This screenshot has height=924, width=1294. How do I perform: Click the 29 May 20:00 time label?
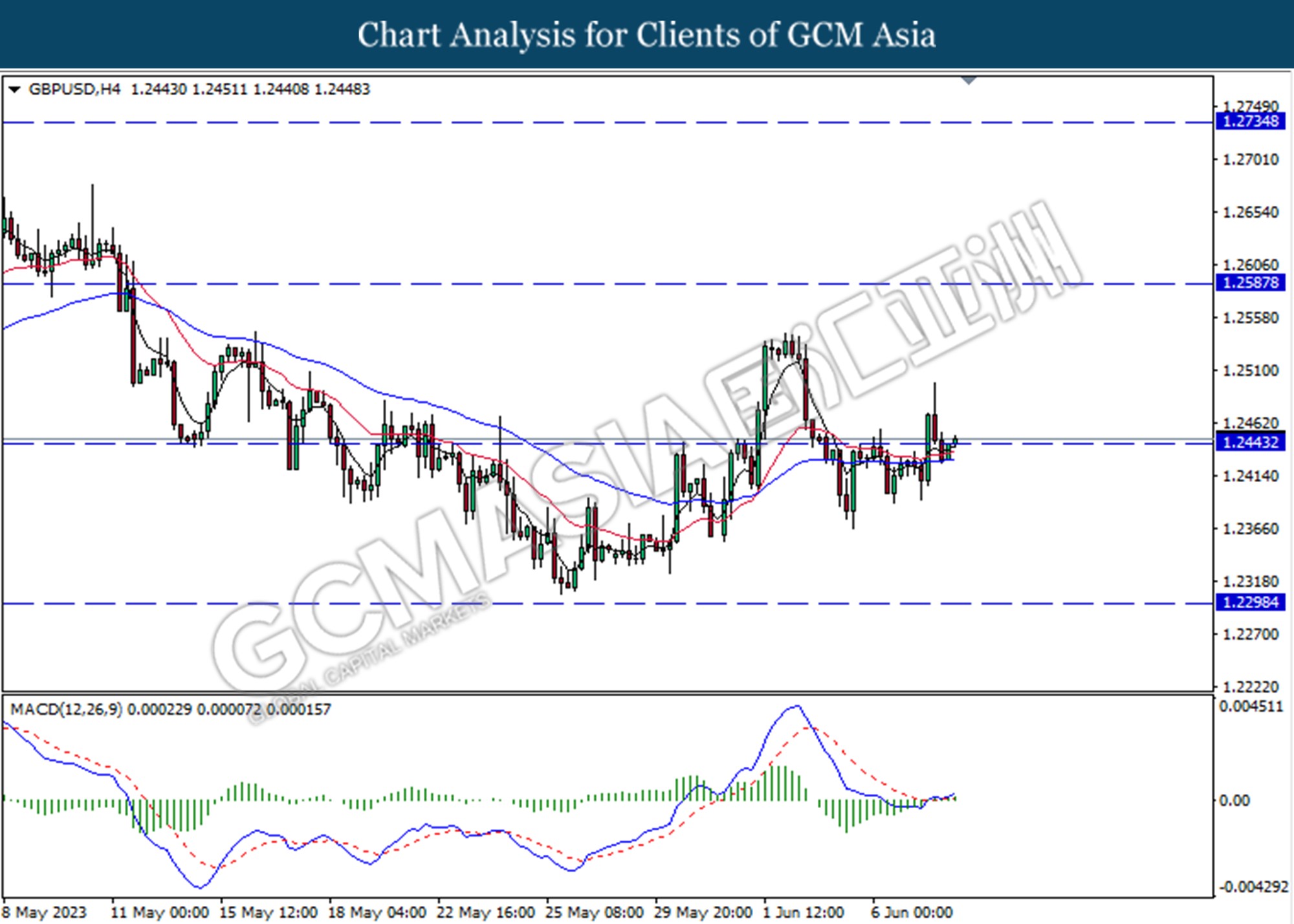[x=703, y=913]
